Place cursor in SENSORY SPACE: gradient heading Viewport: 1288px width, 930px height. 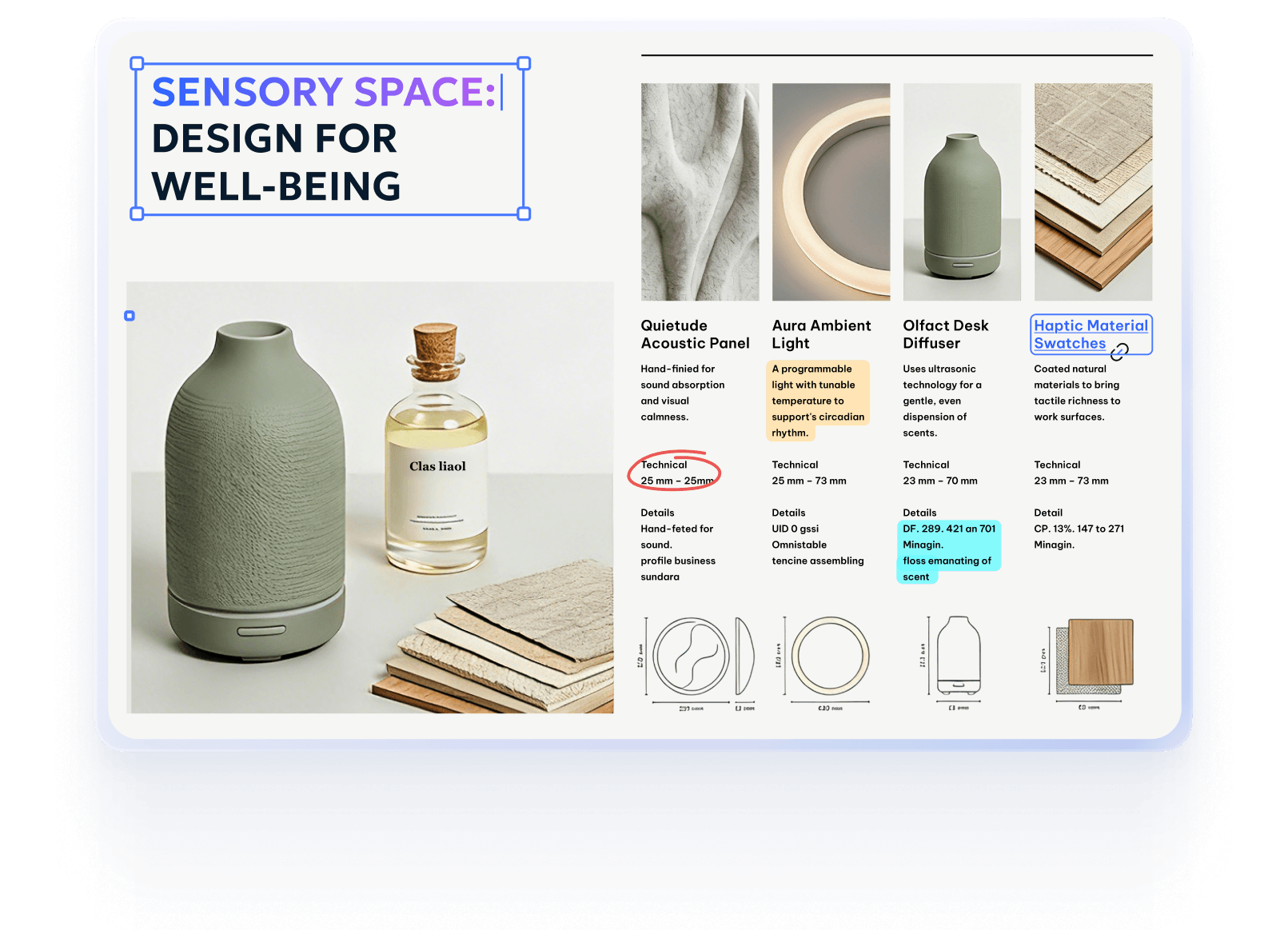[x=324, y=93]
